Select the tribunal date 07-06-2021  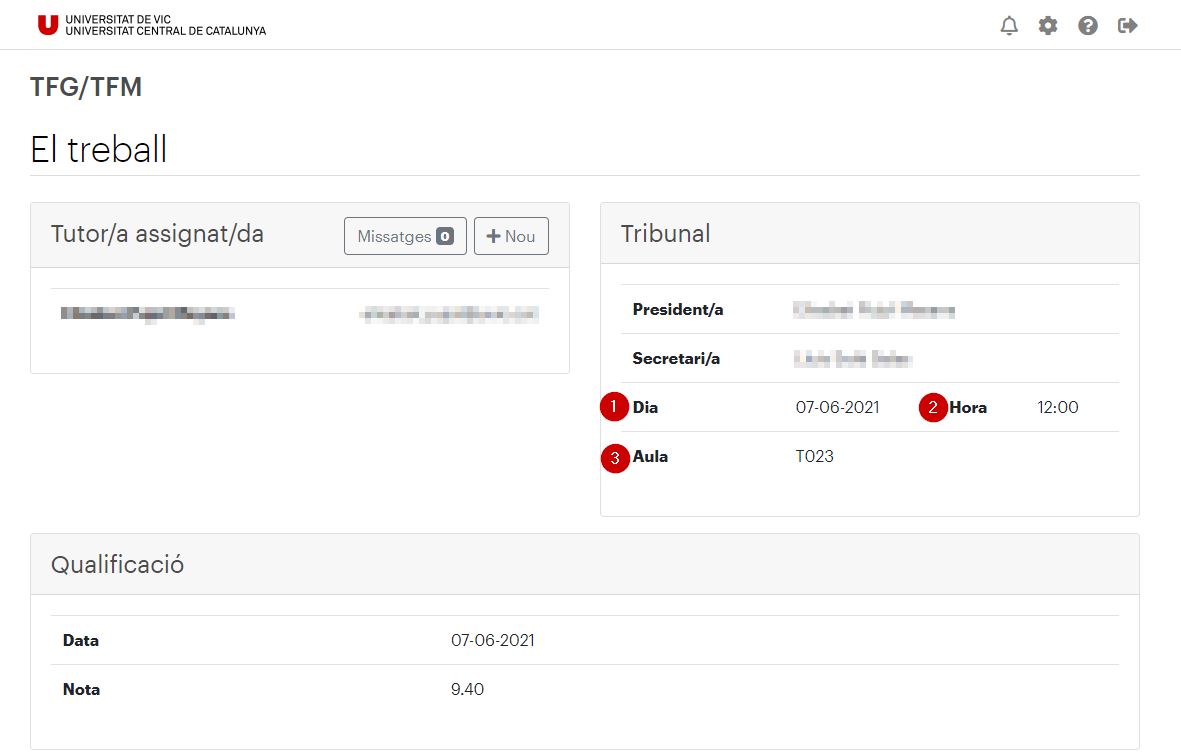point(838,407)
